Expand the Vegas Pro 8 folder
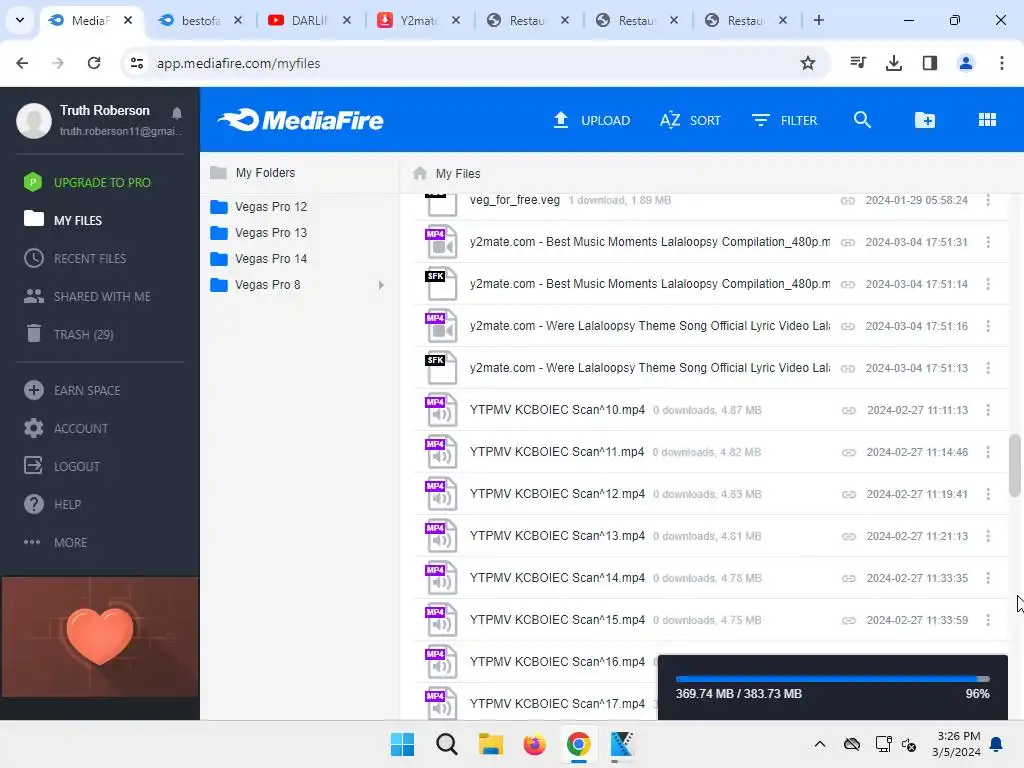Screen dimensions: 1024x768 click(381, 285)
